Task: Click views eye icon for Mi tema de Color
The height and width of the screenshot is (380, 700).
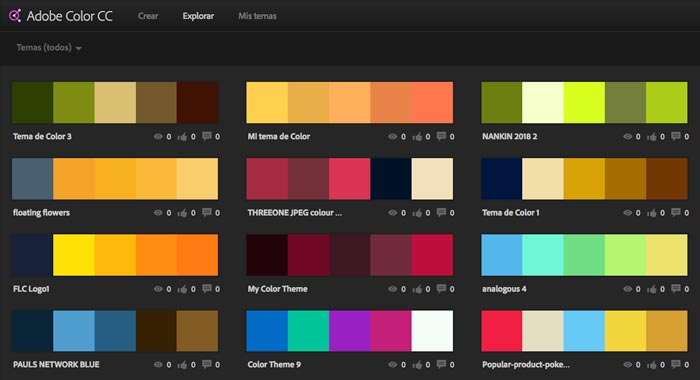Action: [392, 137]
